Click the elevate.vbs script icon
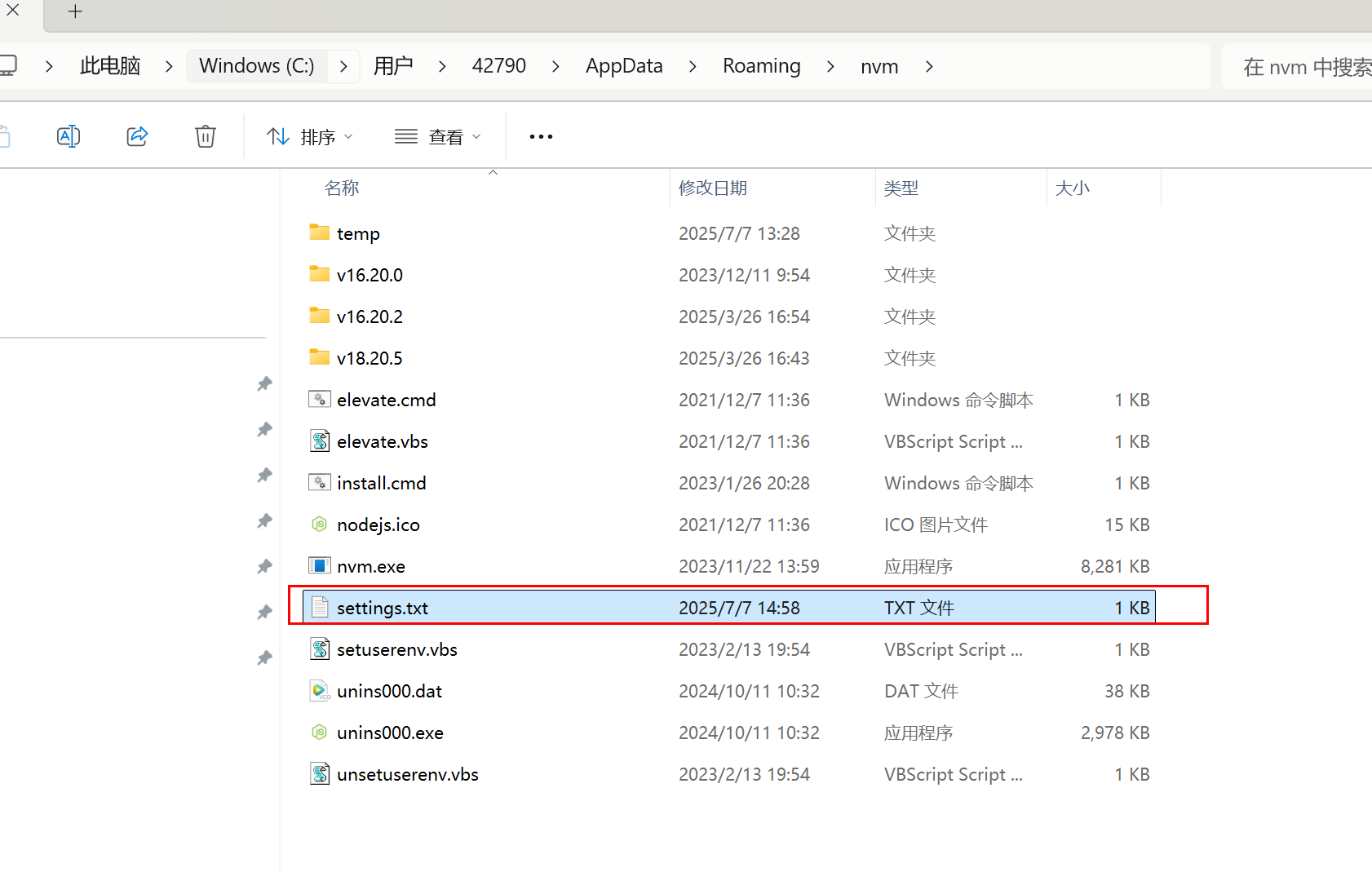Image resolution: width=1372 pixels, height=872 pixels. click(x=320, y=441)
